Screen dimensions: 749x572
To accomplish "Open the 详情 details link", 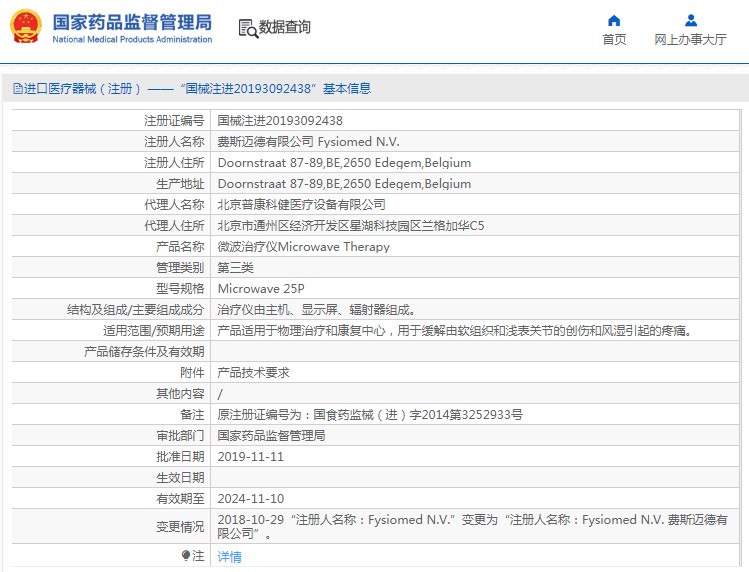I will pyautogui.click(x=229, y=557).
